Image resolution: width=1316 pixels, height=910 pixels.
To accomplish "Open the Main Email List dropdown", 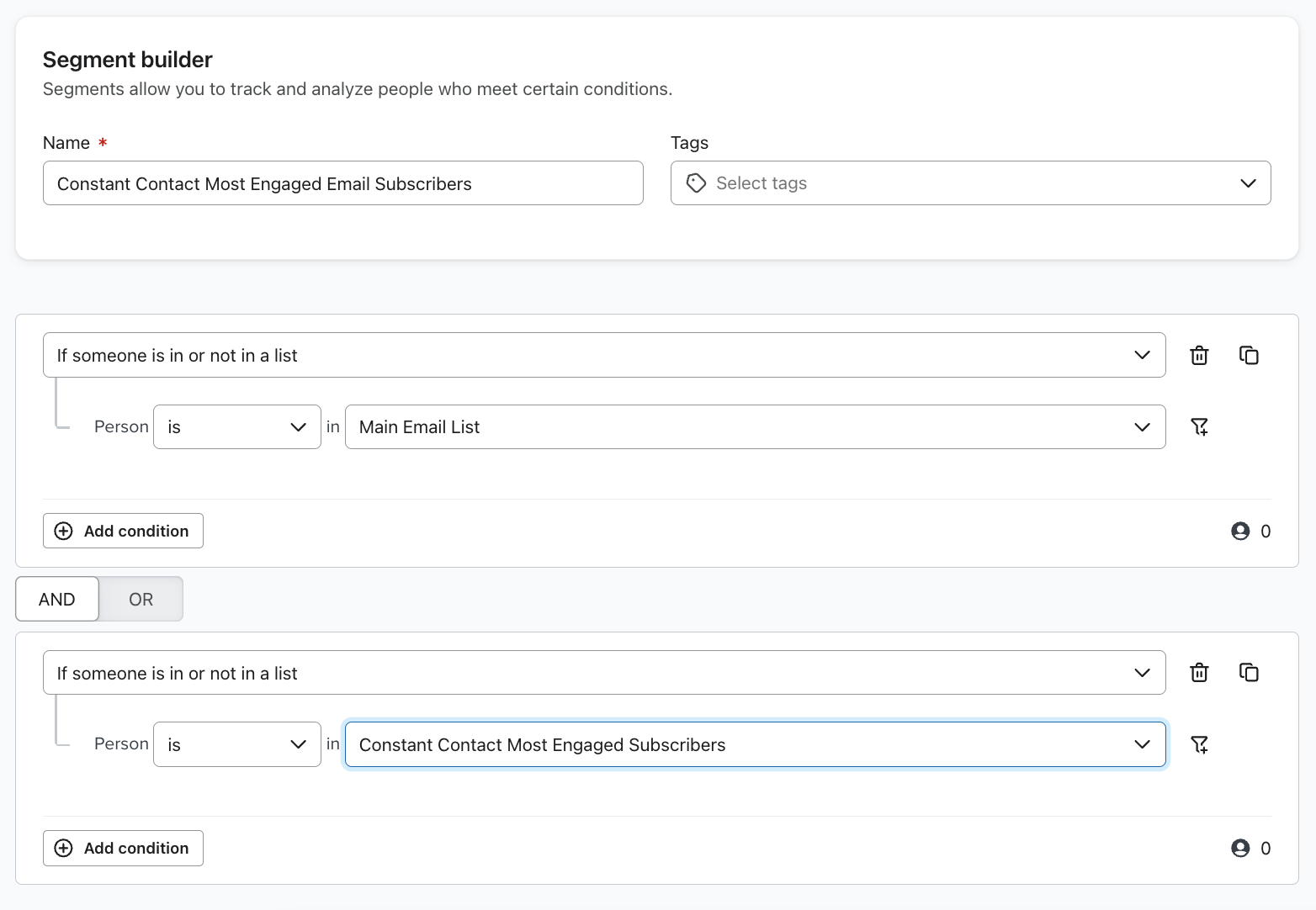I will point(755,427).
